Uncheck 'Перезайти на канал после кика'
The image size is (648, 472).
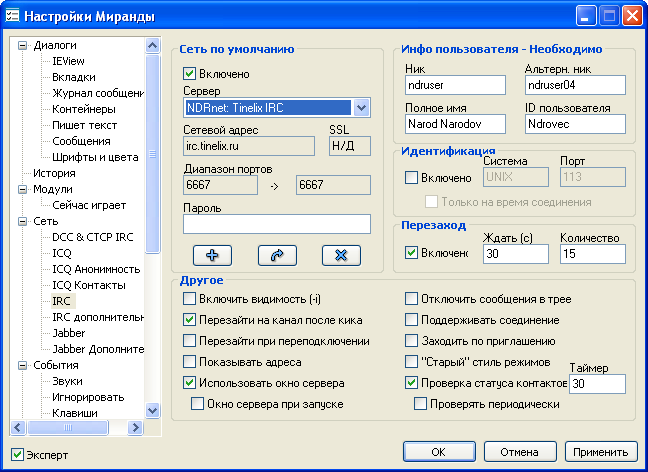[191, 320]
